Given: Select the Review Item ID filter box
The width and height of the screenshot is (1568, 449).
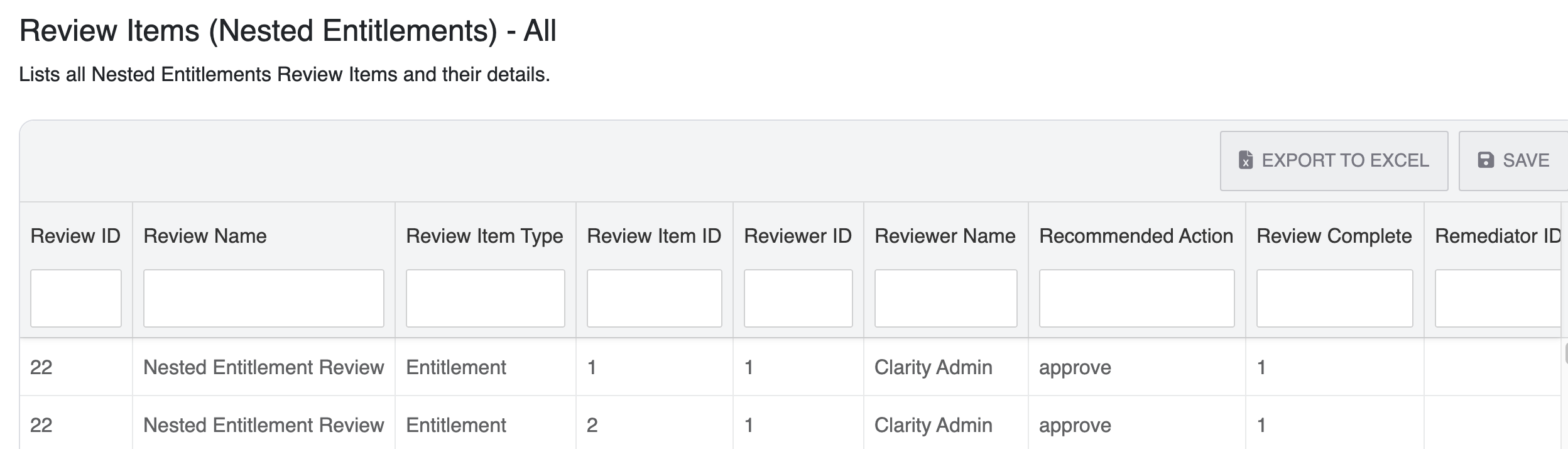Looking at the screenshot, I should tap(654, 298).
